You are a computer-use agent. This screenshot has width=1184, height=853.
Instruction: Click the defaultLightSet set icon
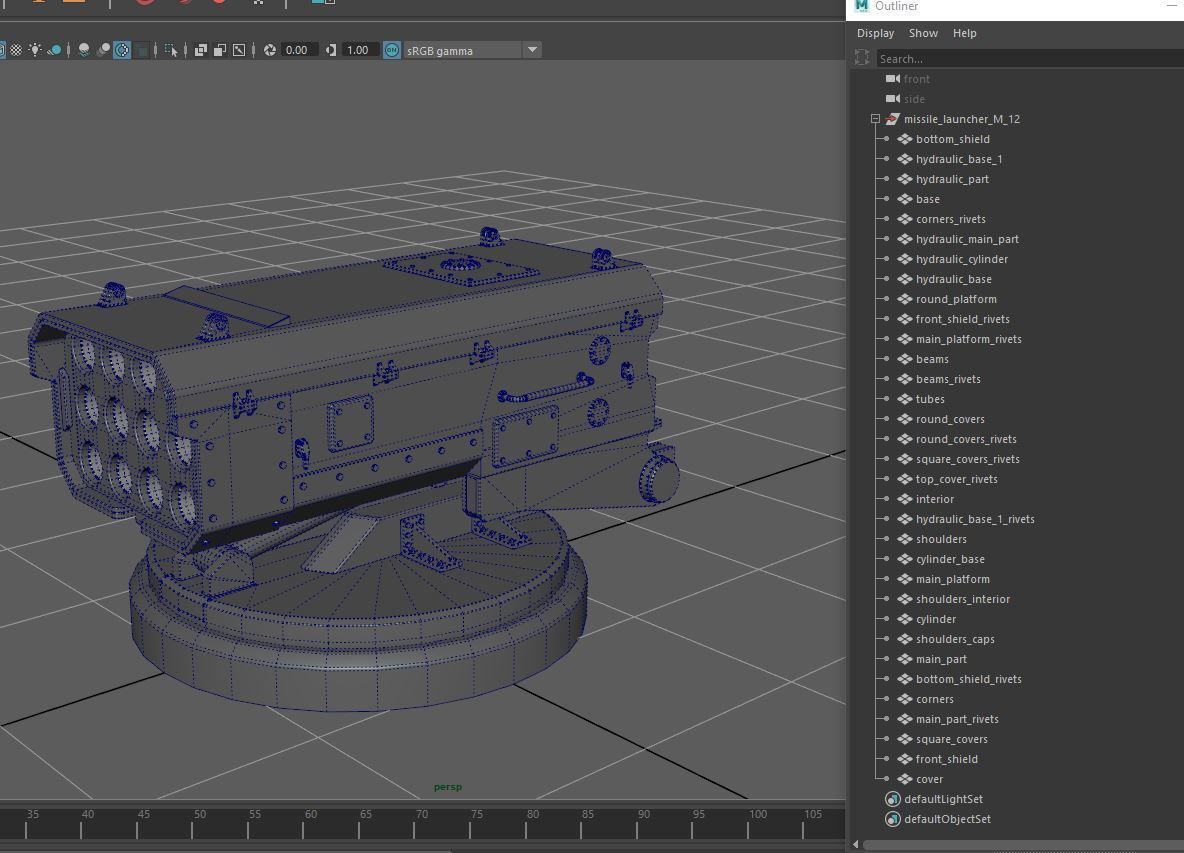tap(893, 799)
